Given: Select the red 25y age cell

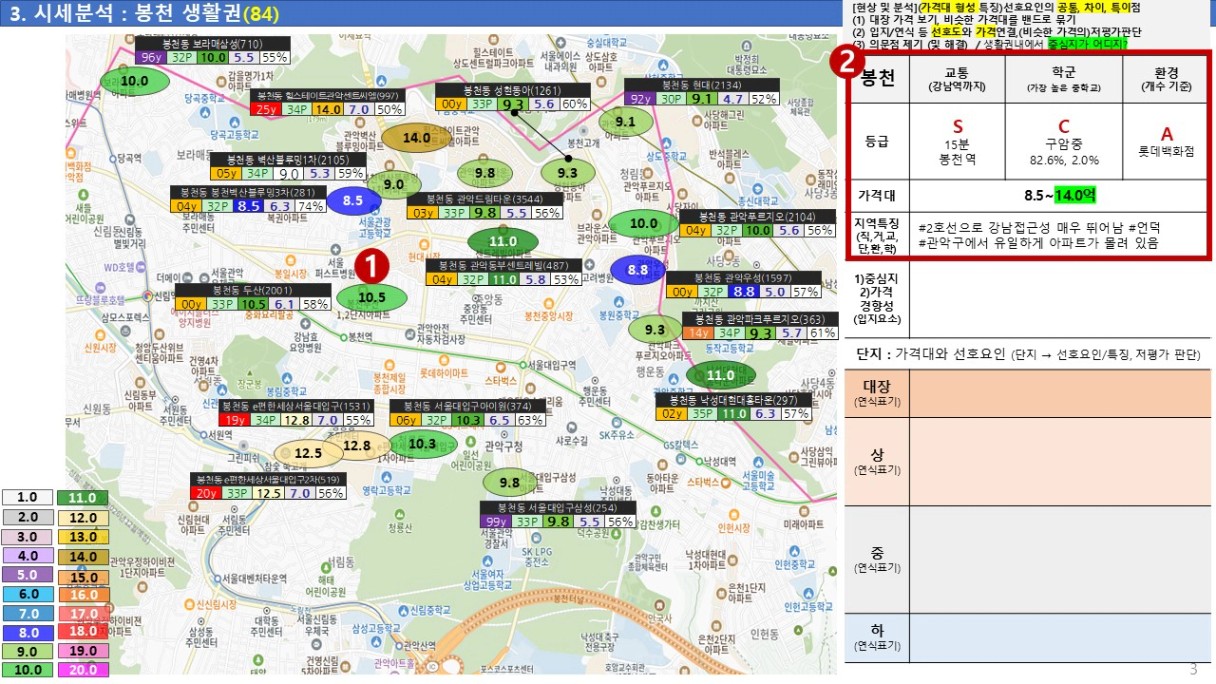Looking at the screenshot, I should coord(266,109).
